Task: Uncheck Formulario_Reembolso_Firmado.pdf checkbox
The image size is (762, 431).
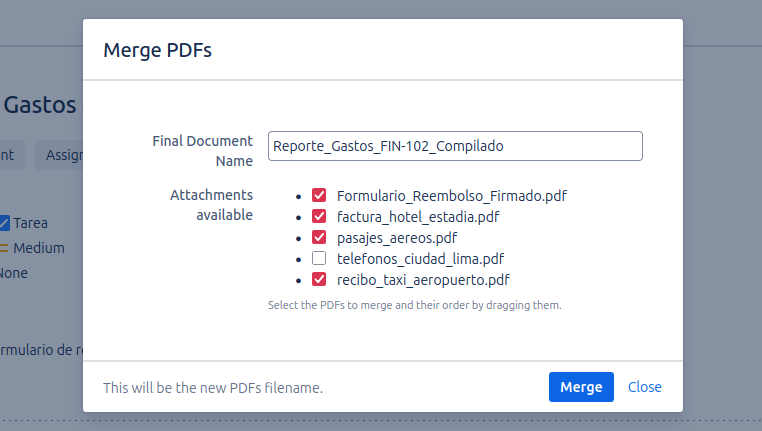Action: tap(319, 195)
